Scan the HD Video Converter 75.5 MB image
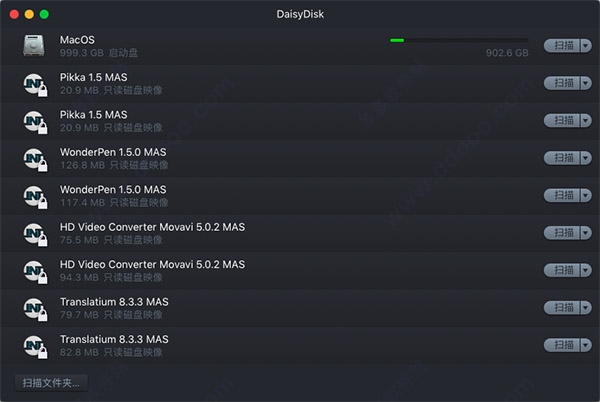This screenshot has width=600, height=402. click(x=562, y=233)
